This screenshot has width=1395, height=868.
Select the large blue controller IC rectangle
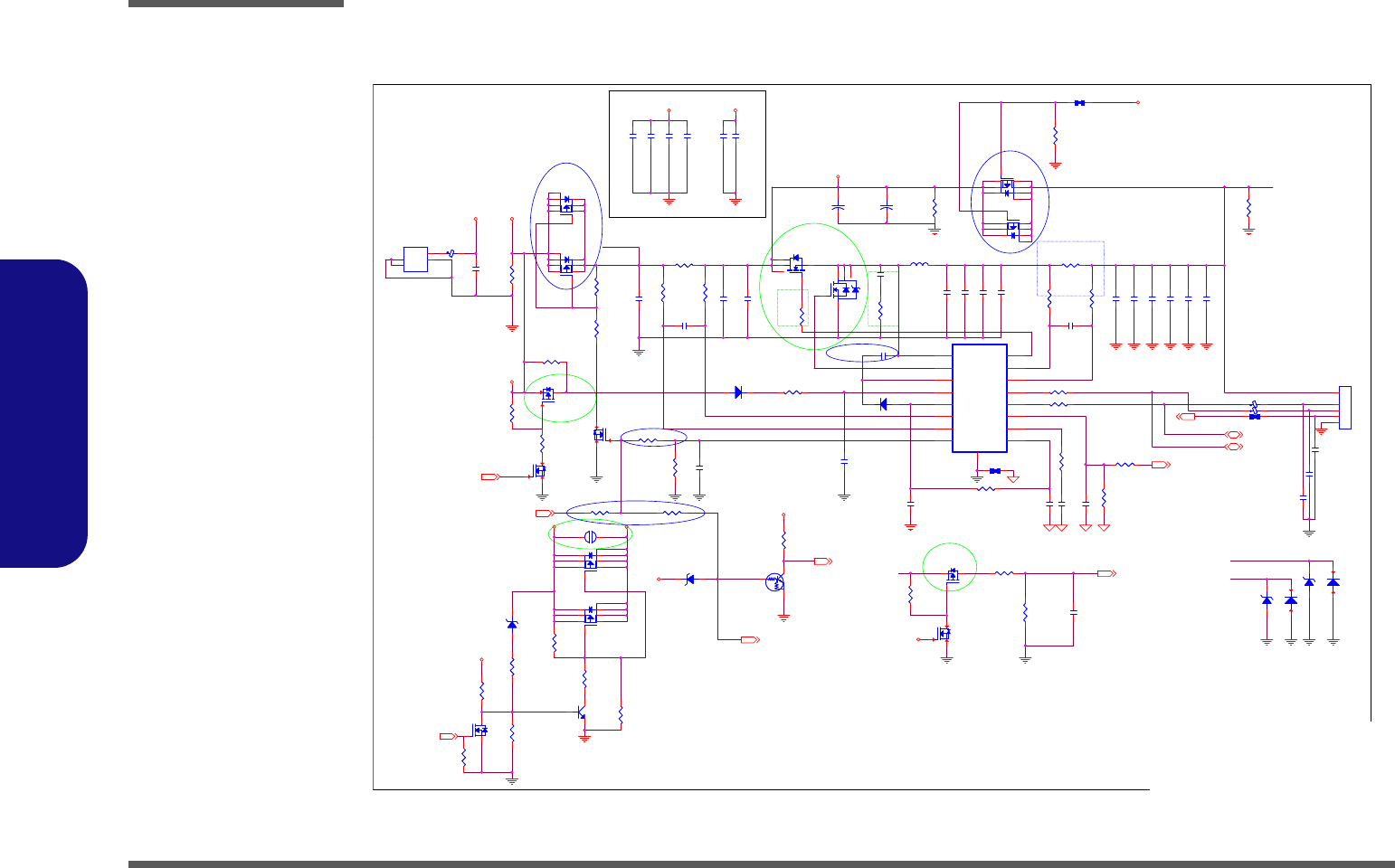[x=980, y=398]
